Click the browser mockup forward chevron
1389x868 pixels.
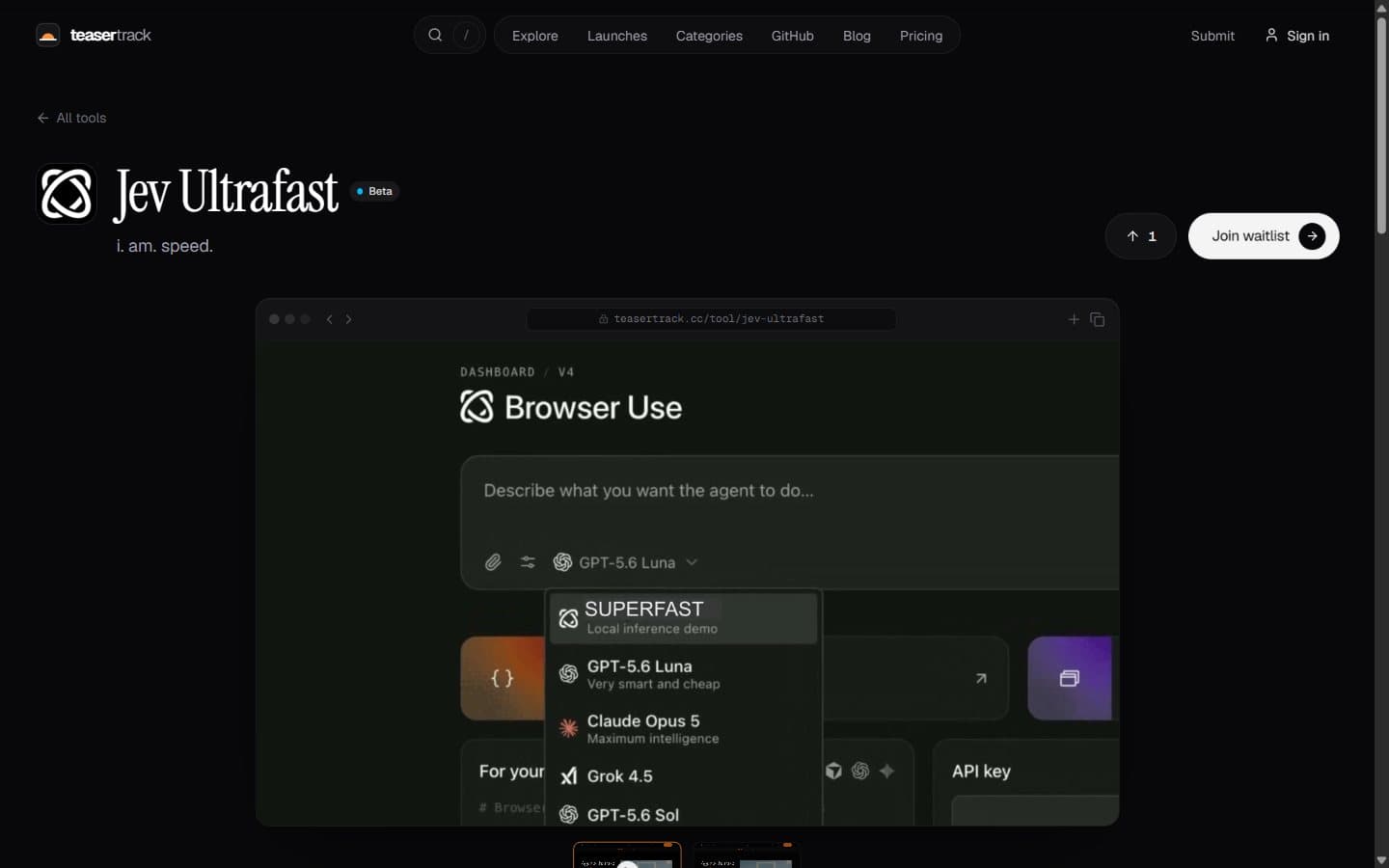(x=349, y=319)
